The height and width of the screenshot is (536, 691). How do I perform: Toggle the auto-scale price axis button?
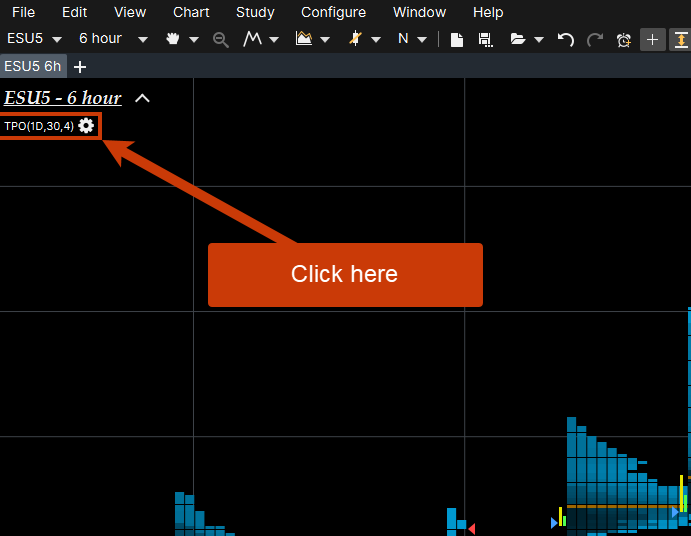680,39
